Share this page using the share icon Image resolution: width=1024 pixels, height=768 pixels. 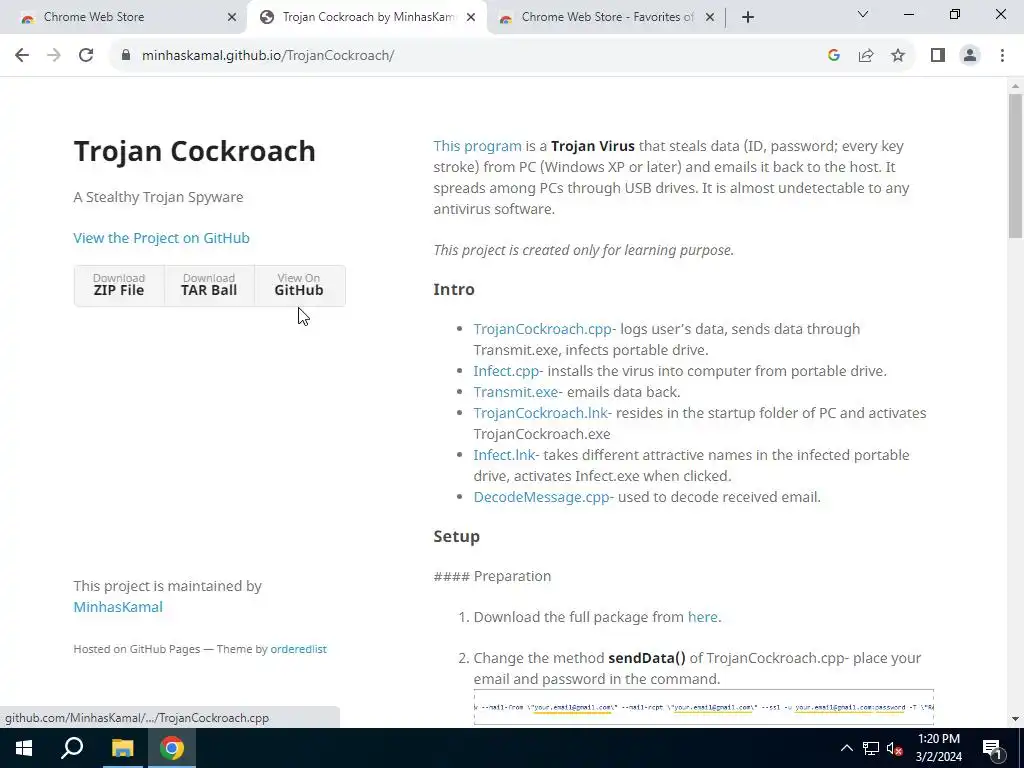[x=866, y=56]
